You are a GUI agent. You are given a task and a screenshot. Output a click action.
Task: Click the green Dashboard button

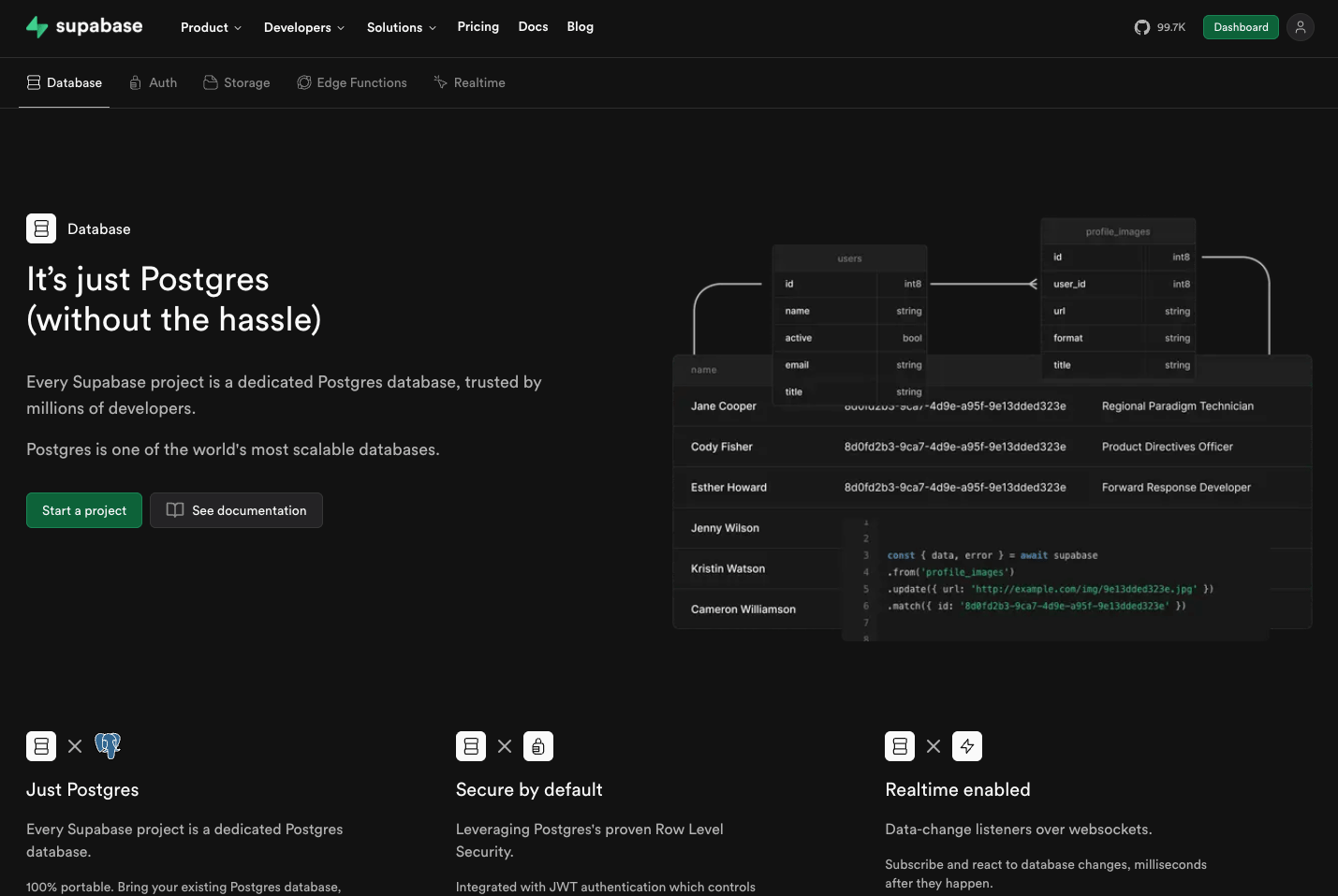click(1241, 27)
